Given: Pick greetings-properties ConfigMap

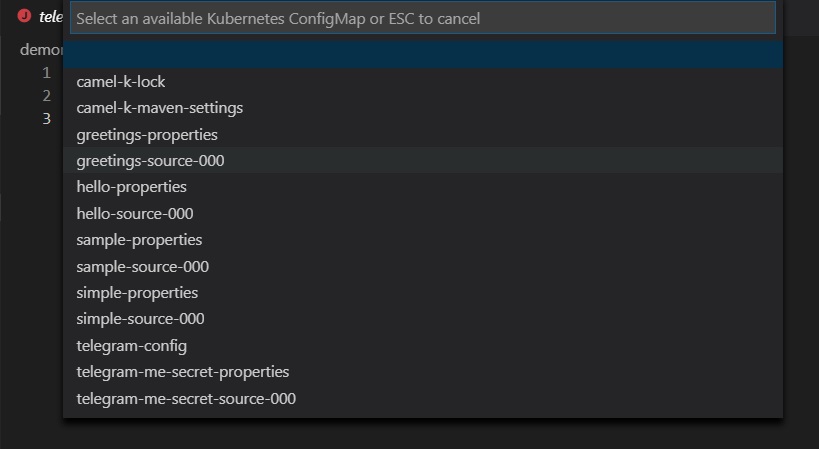Looking at the screenshot, I should [423, 134].
